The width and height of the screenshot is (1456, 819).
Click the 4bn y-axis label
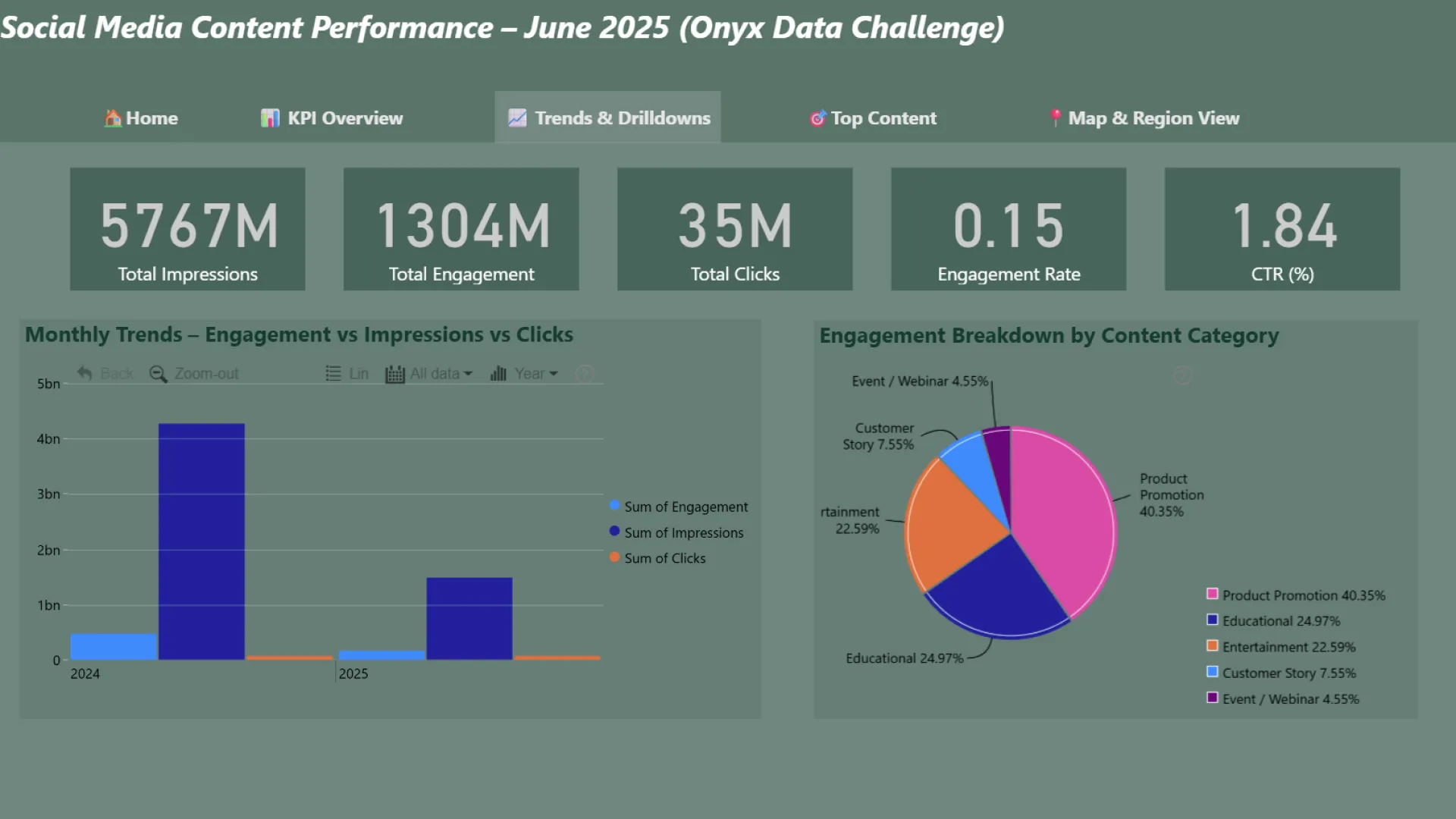(x=49, y=439)
